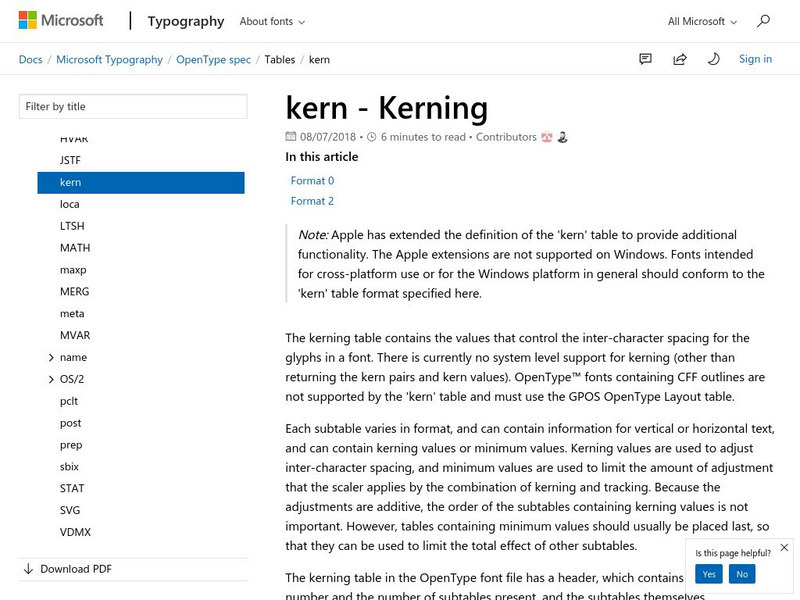Screen dimensions: 800x600
Task: Click the Sign in link
Action: [755, 59]
